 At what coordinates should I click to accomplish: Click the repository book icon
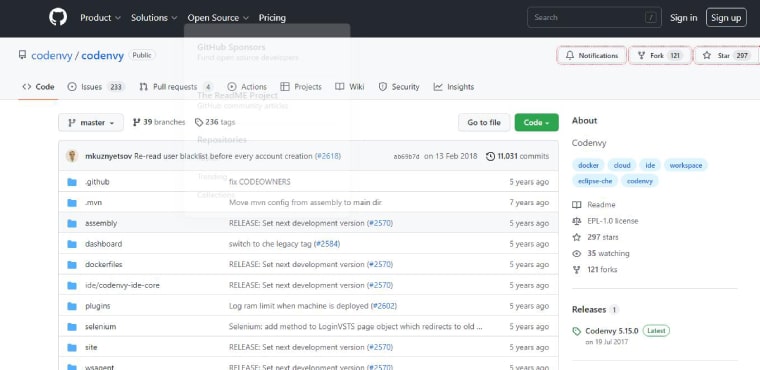click(22, 55)
